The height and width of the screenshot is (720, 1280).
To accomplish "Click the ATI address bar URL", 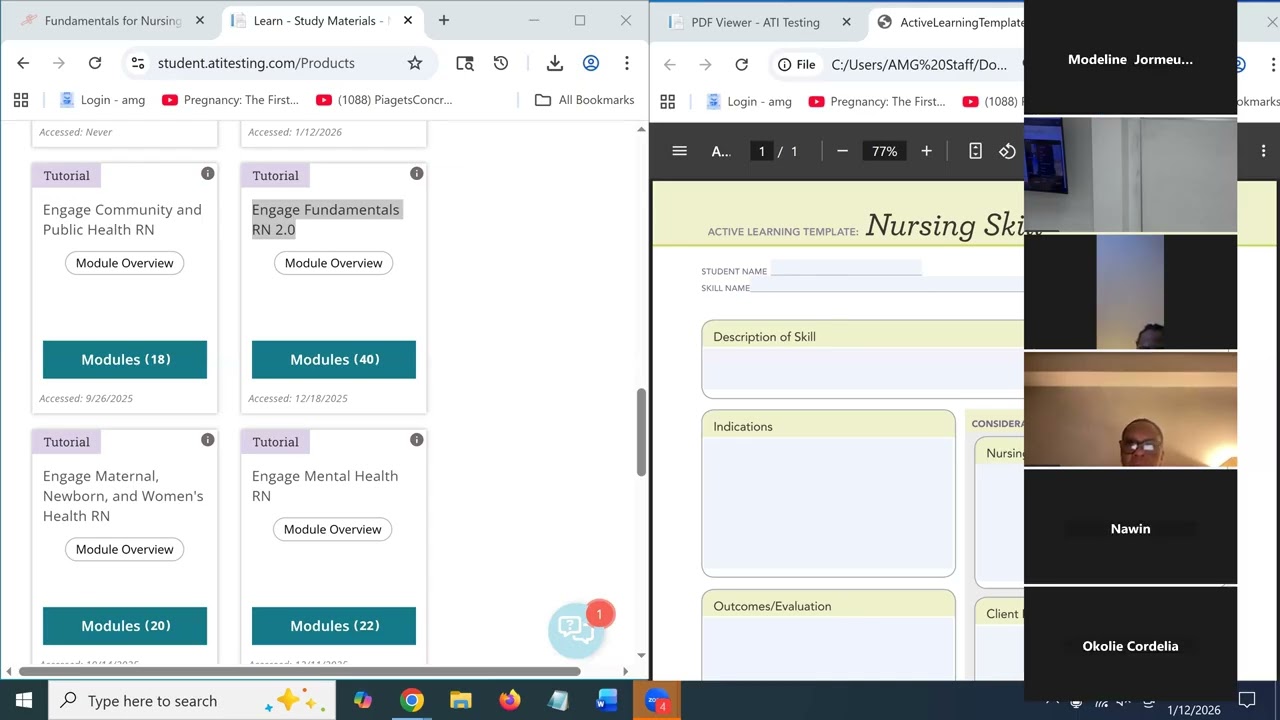I will (x=256, y=63).
